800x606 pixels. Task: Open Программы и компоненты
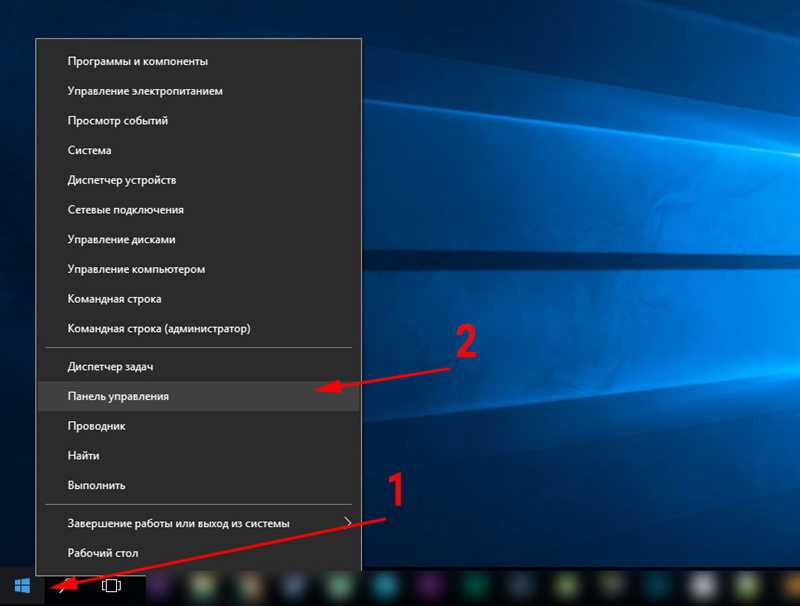tap(198, 61)
